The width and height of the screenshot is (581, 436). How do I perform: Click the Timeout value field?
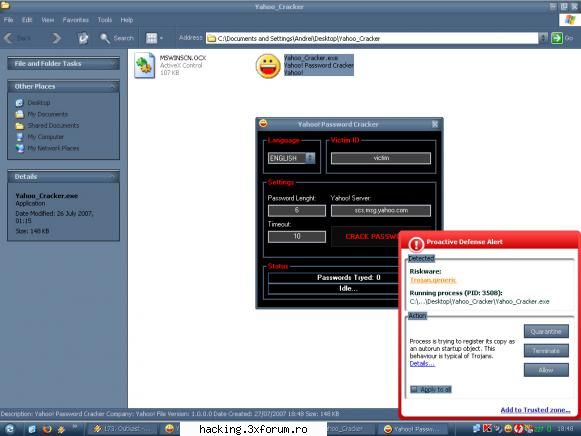tap(297, 236)
